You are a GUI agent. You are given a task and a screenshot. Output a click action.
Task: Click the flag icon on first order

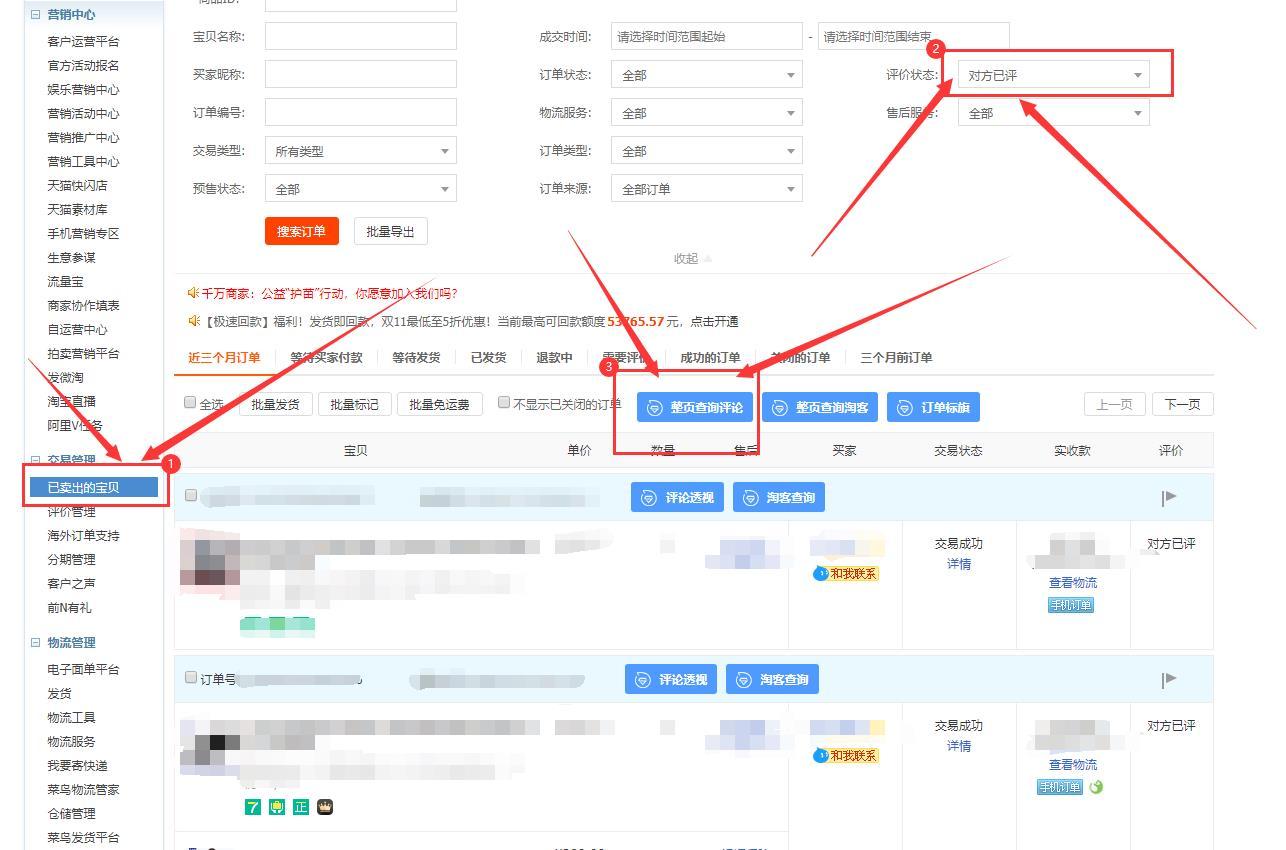click(1169, 497)
